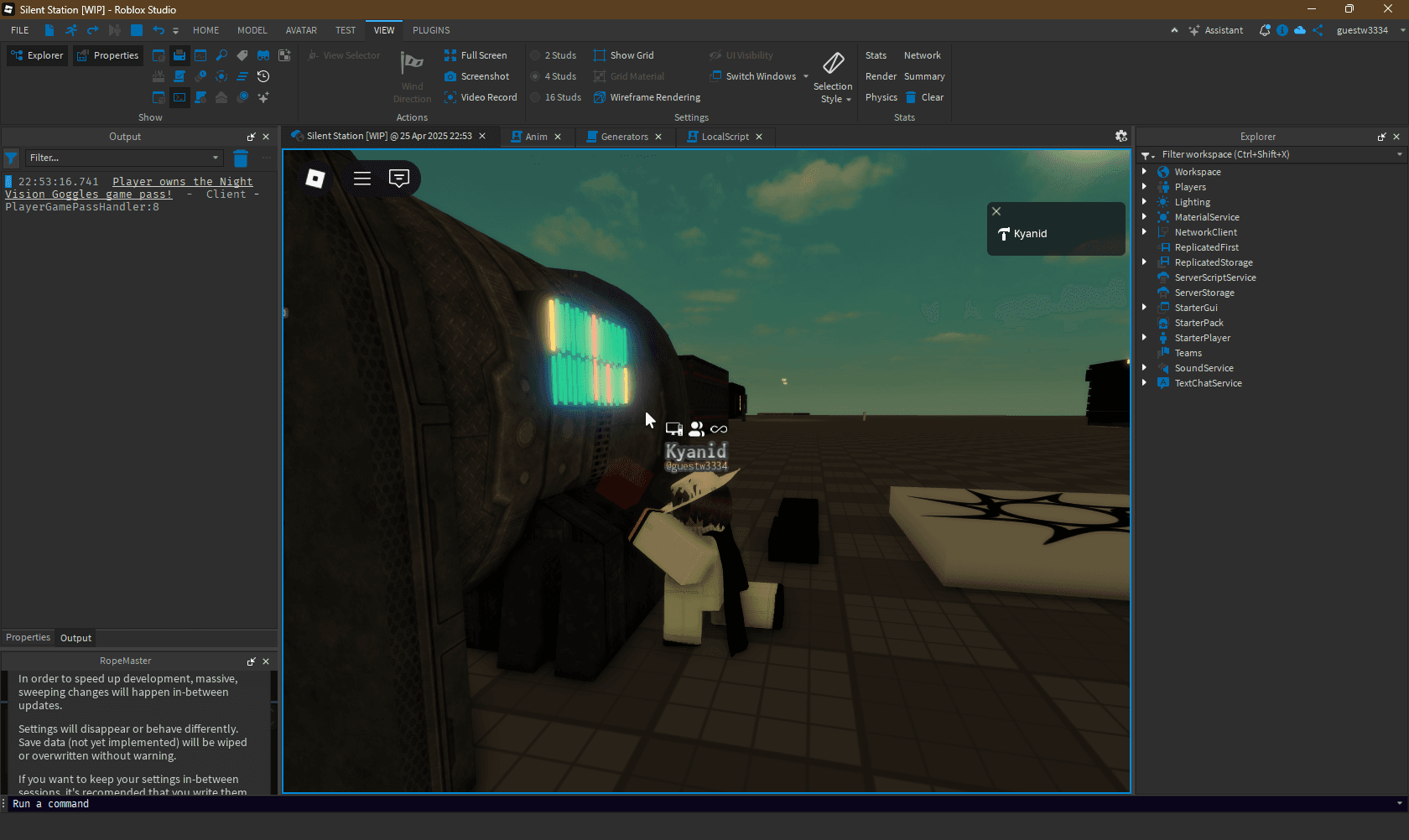The image size is (1409, 840).
Task: Expand the Workspace node in Explorer
Action: 1144,172
